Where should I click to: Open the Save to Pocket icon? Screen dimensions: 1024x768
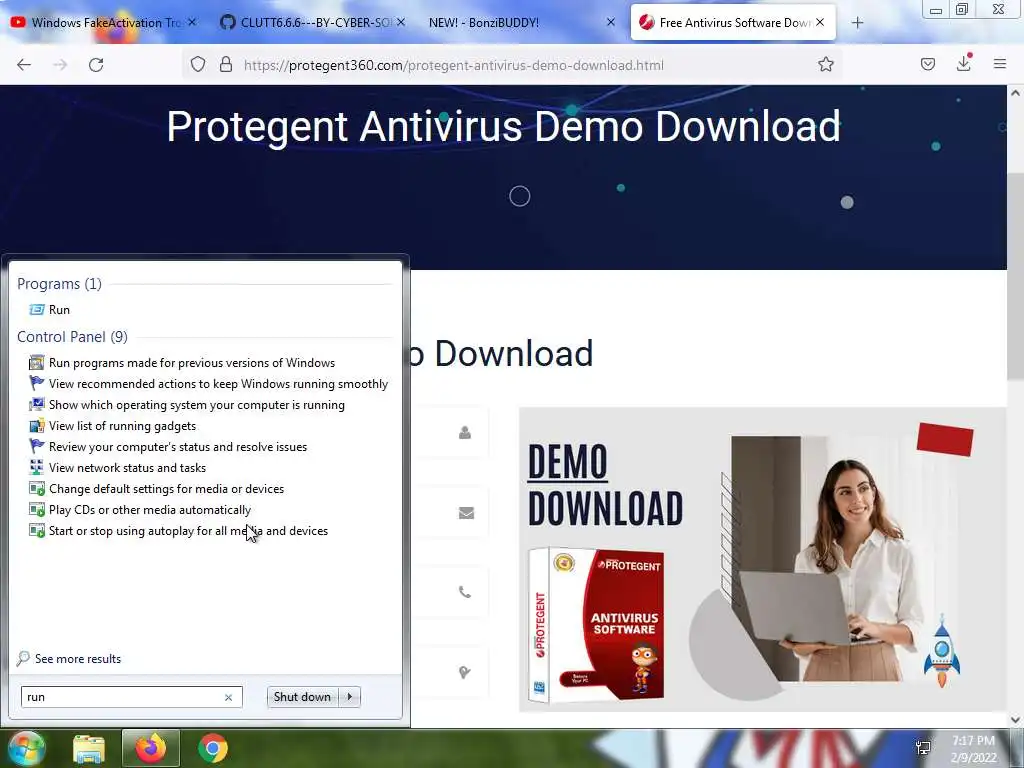coord(927,64)
